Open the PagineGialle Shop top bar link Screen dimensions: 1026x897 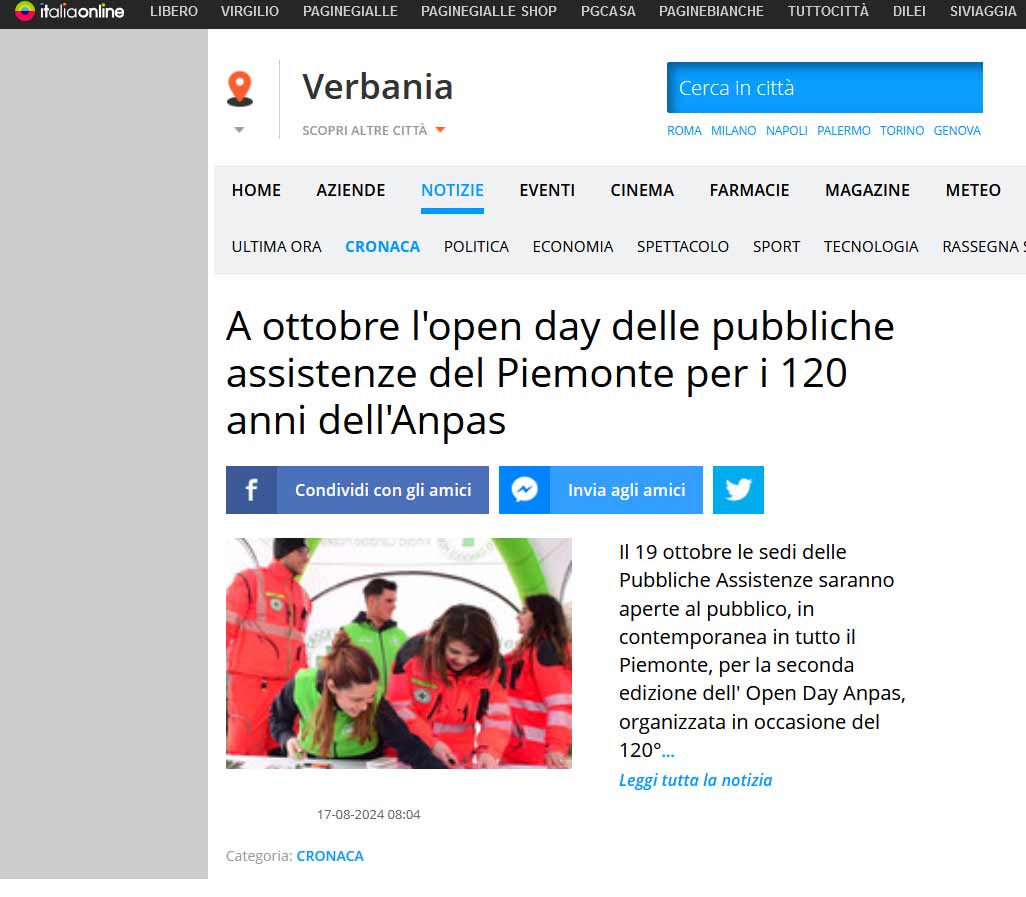coord(489,11)
